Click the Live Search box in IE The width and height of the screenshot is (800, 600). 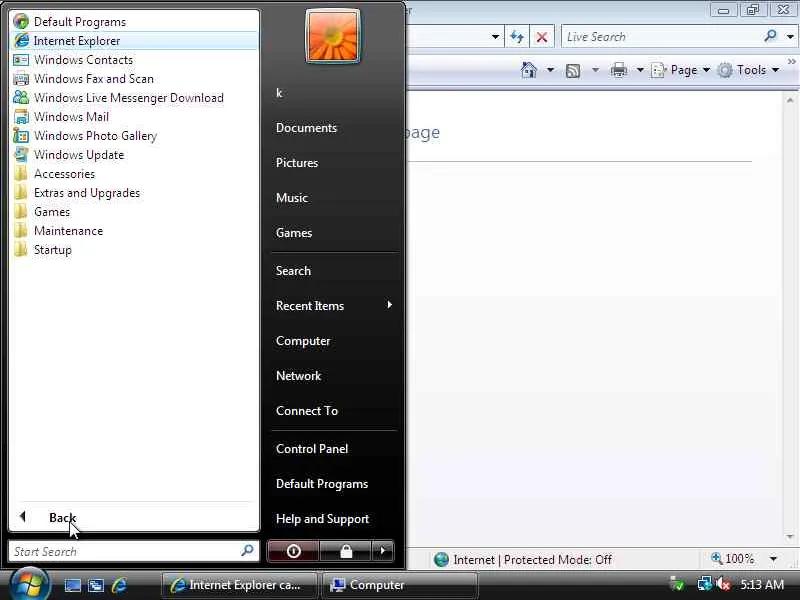(x=662, y=37)
